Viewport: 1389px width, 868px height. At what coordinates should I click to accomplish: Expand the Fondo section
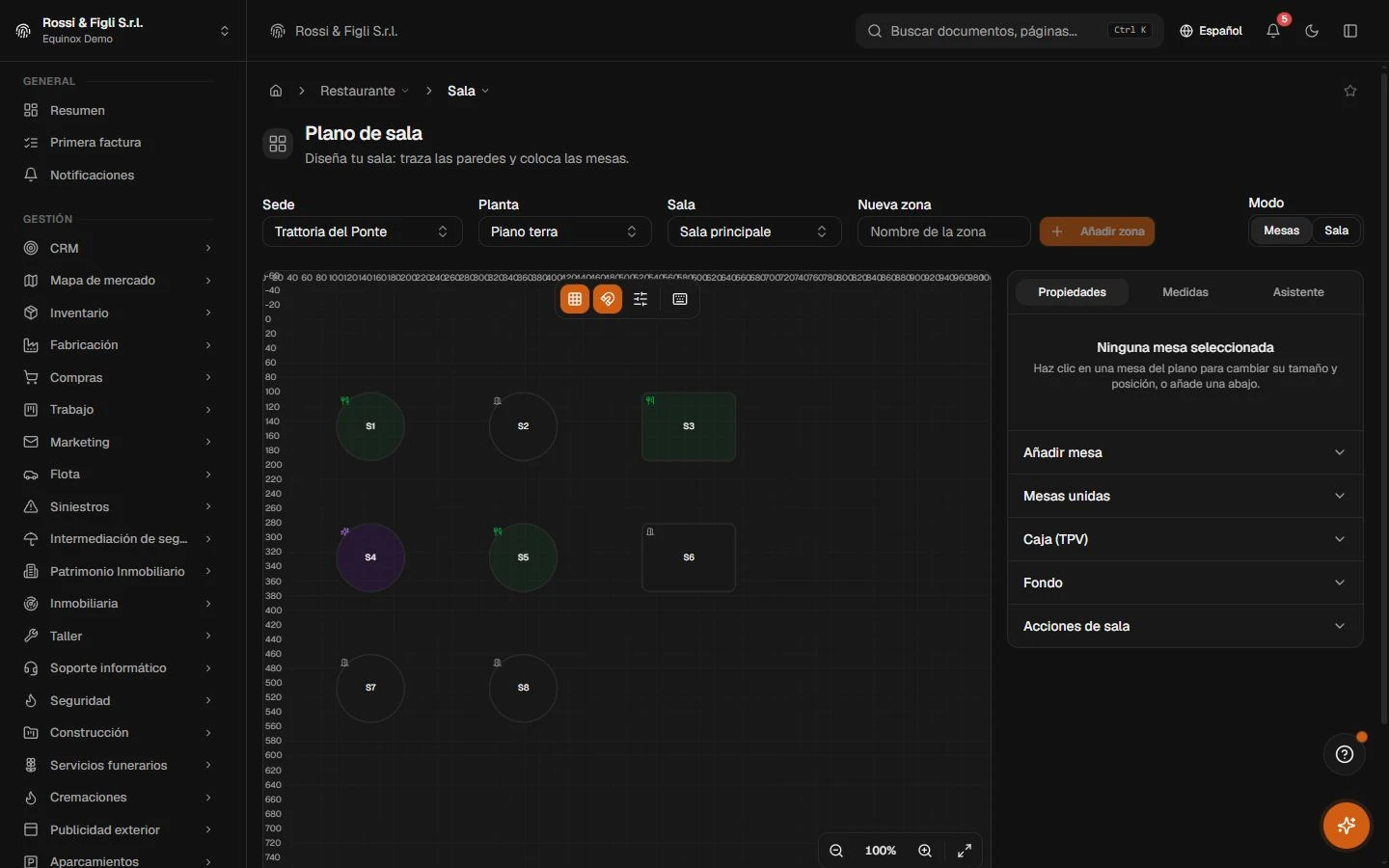1185,583
